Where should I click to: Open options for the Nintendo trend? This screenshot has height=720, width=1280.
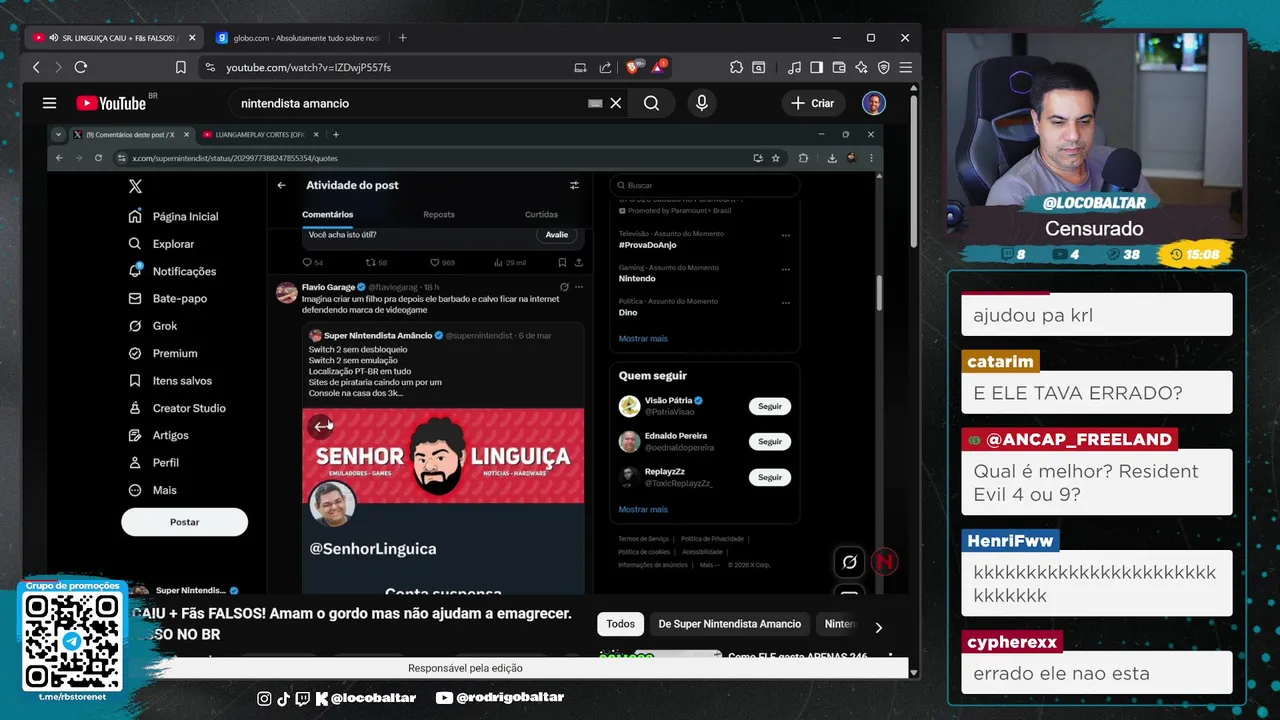(785, 269)
